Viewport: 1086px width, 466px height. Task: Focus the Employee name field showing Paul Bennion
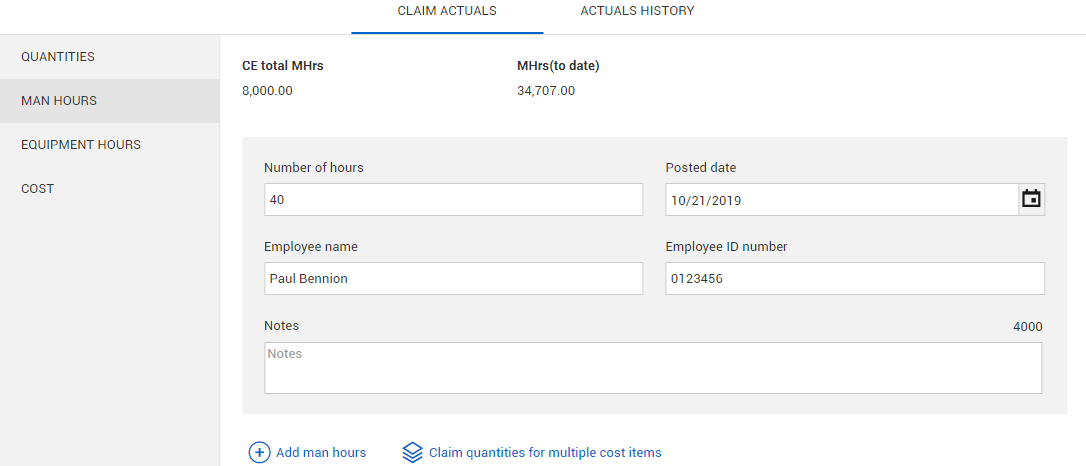coord(453,279)
